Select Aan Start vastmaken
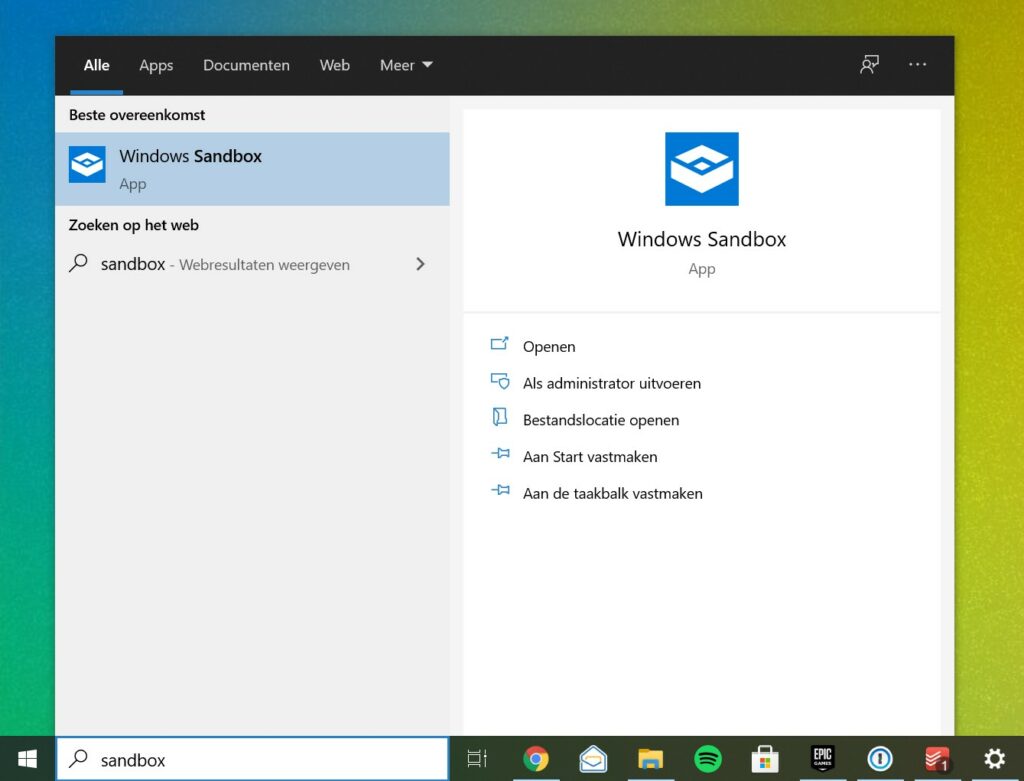 [x=590, y=456]
